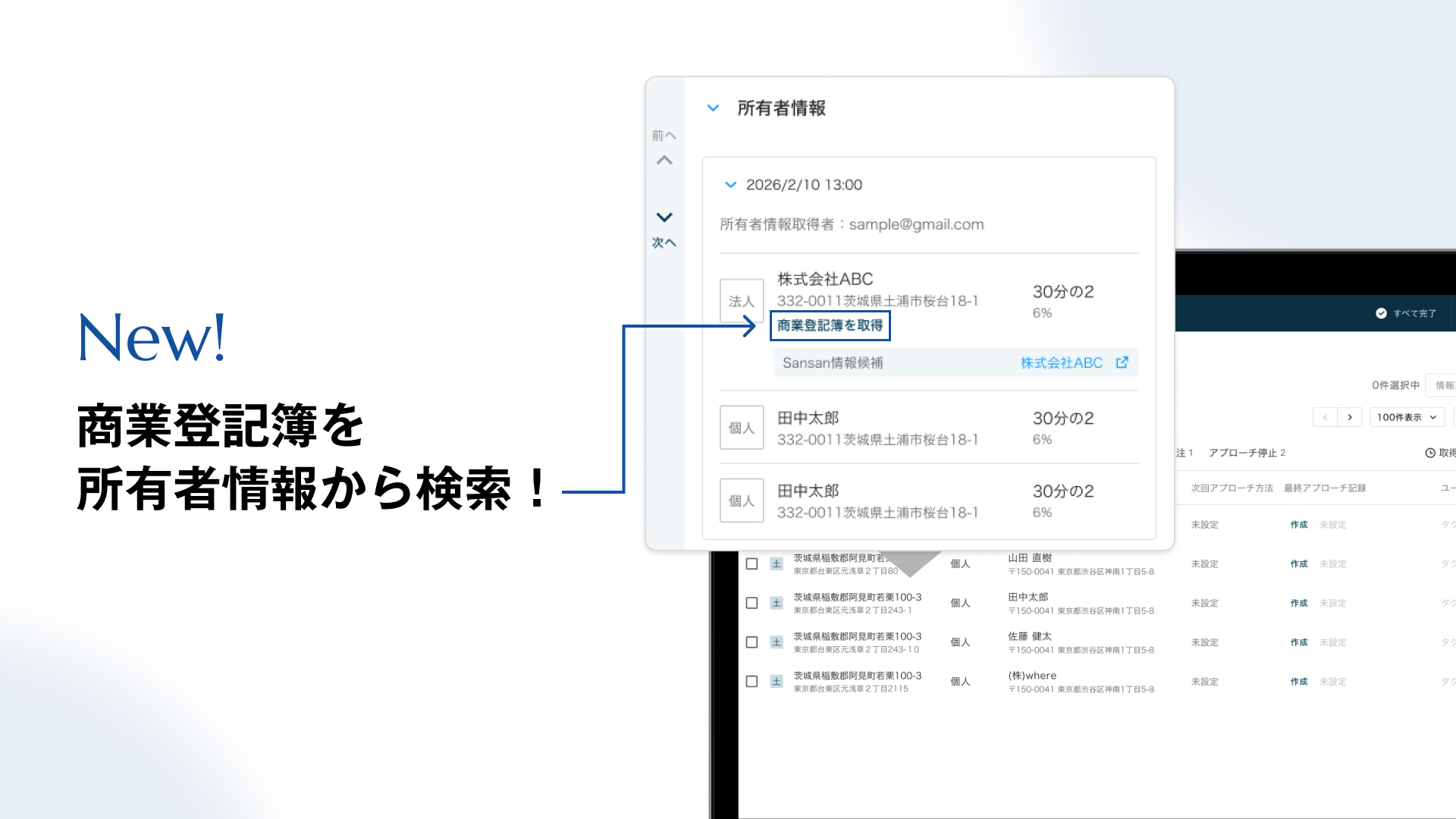Check the box for 佐藤 健太 row
This screenshot has height=819, width=1456.
tap(752, 642)
